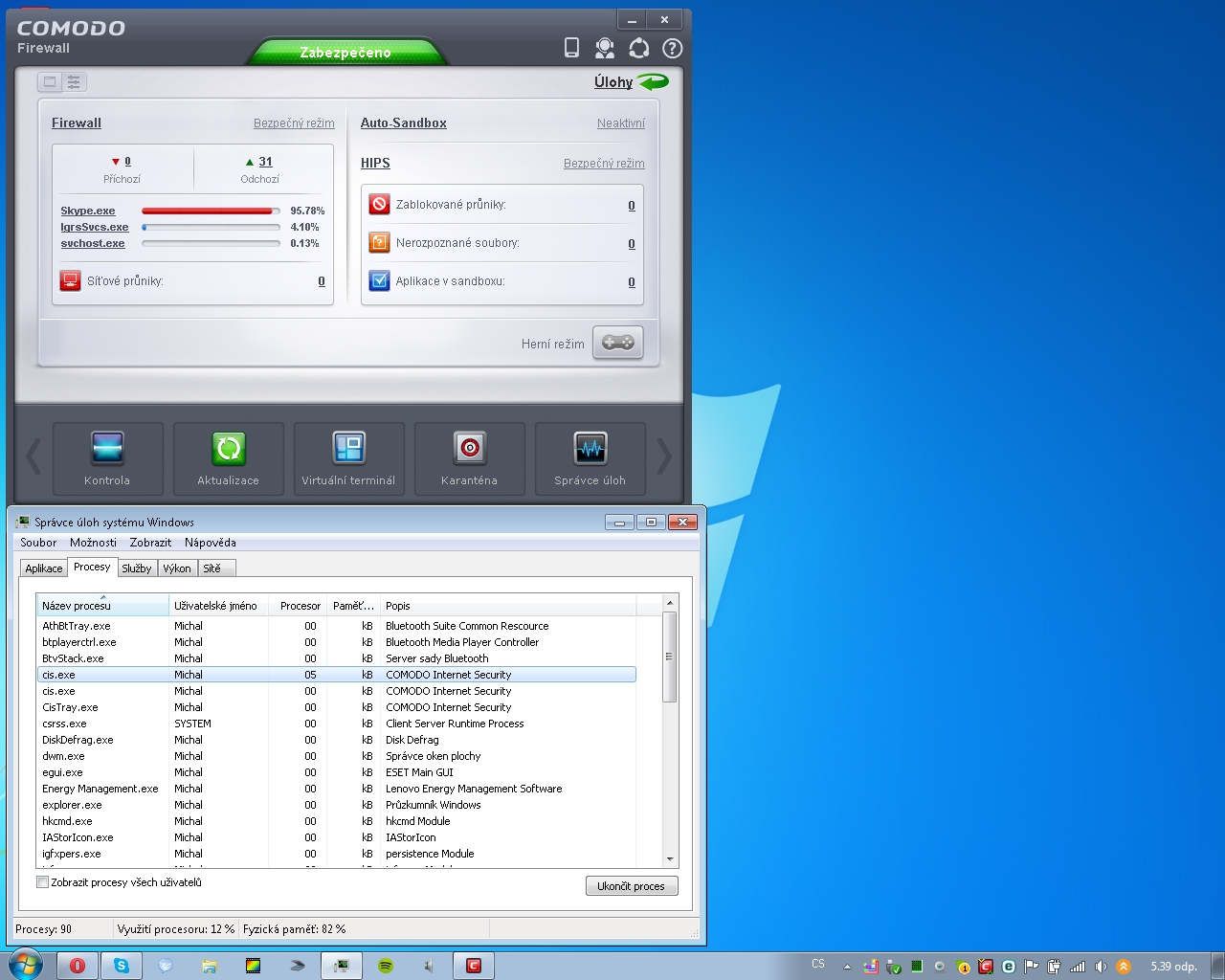Sort by 'Název procesu' column header

click(102, 606)
